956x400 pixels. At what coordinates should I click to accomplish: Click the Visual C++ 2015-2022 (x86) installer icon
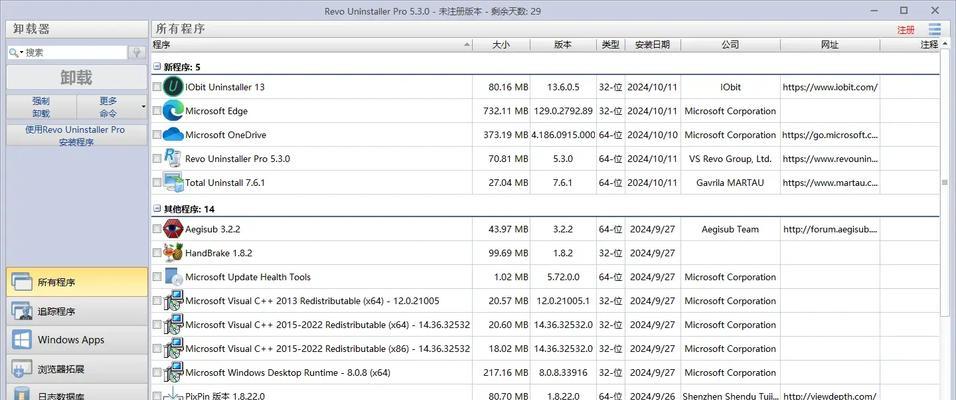[174, 348]
